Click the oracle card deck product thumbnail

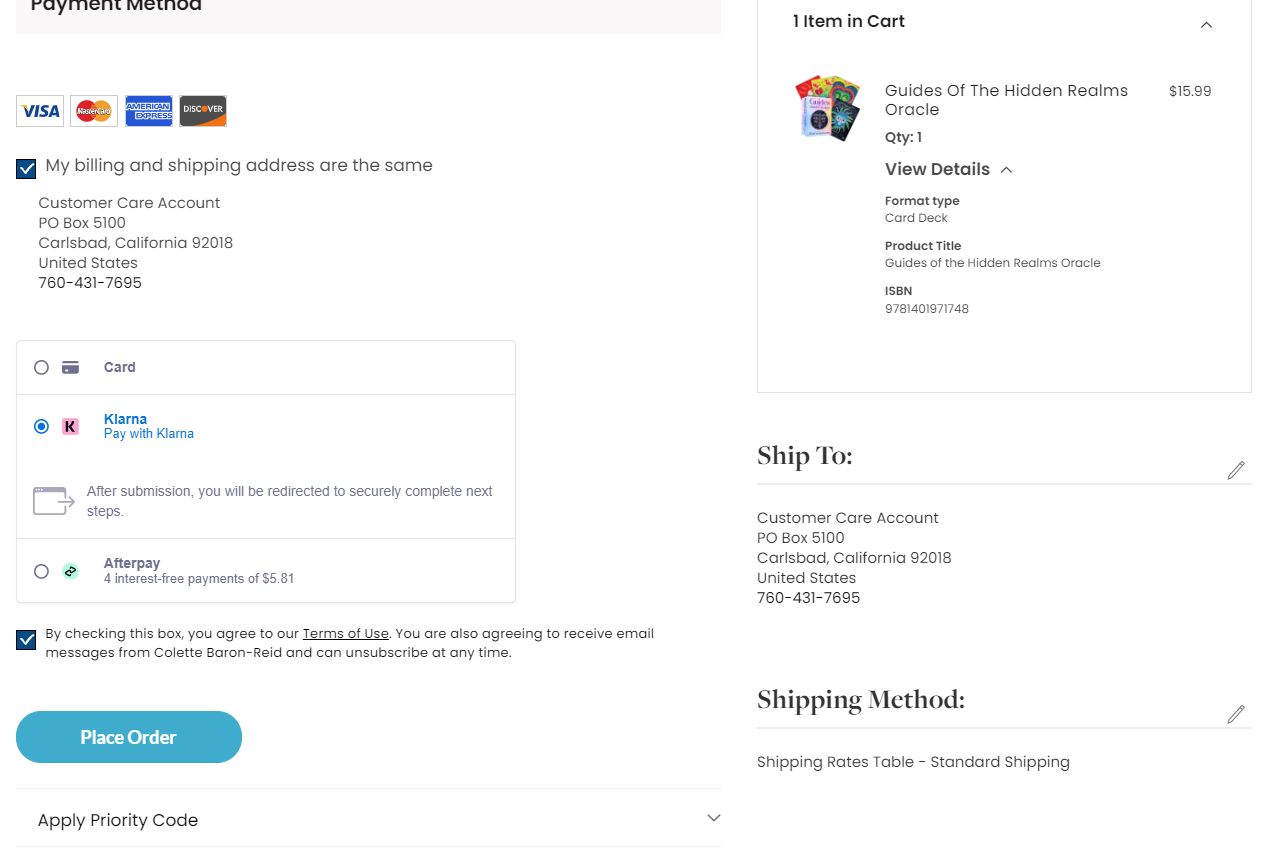828,108
